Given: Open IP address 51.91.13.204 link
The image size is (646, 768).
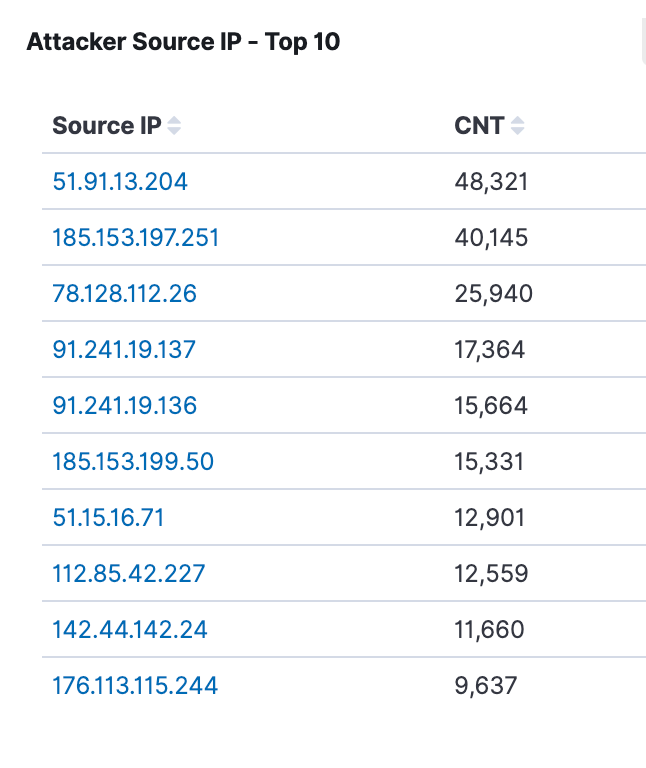Looking at the screenshot, I should coord(120,182).
